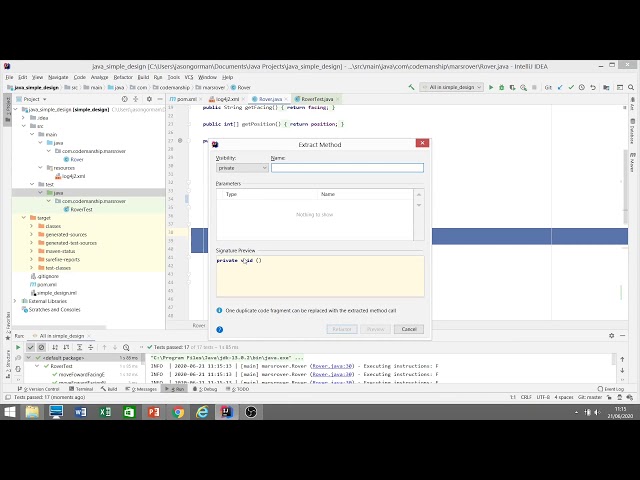Collapse all test results icon

(91, 347)
